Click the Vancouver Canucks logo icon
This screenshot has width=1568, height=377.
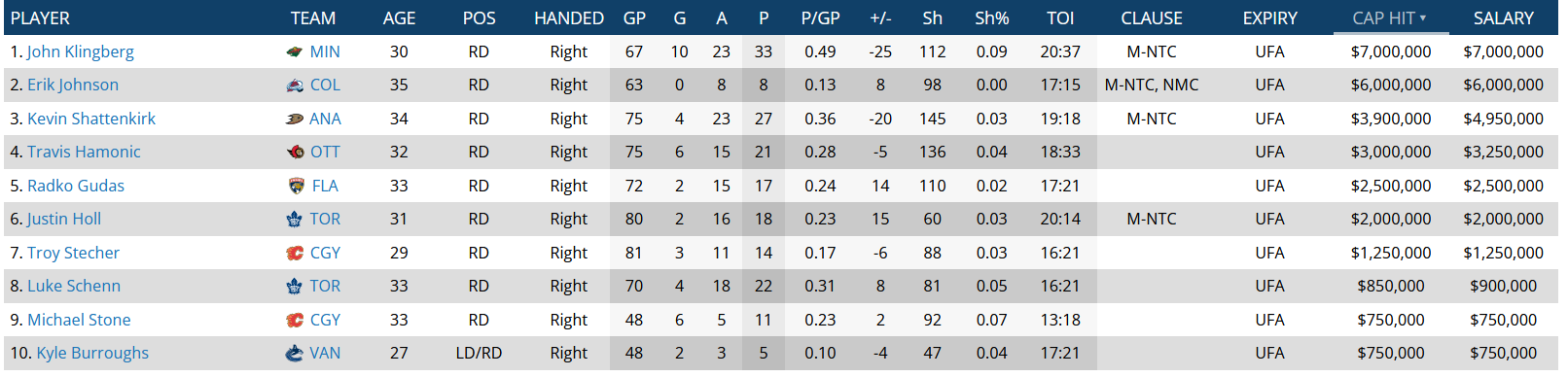tap(294, 354)
